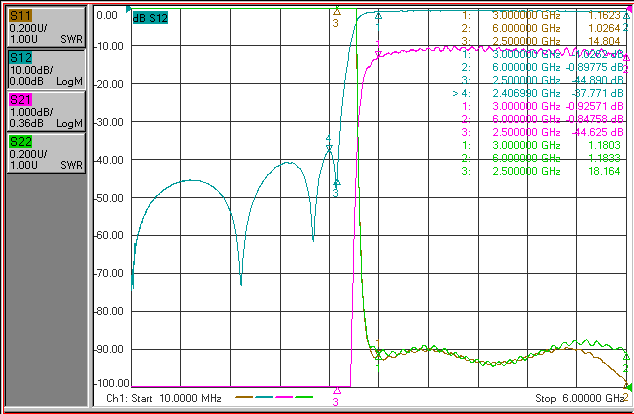The image size is (634, 414).
Task: Select the S21 LogM trace panel
Action: click(46, 111)
